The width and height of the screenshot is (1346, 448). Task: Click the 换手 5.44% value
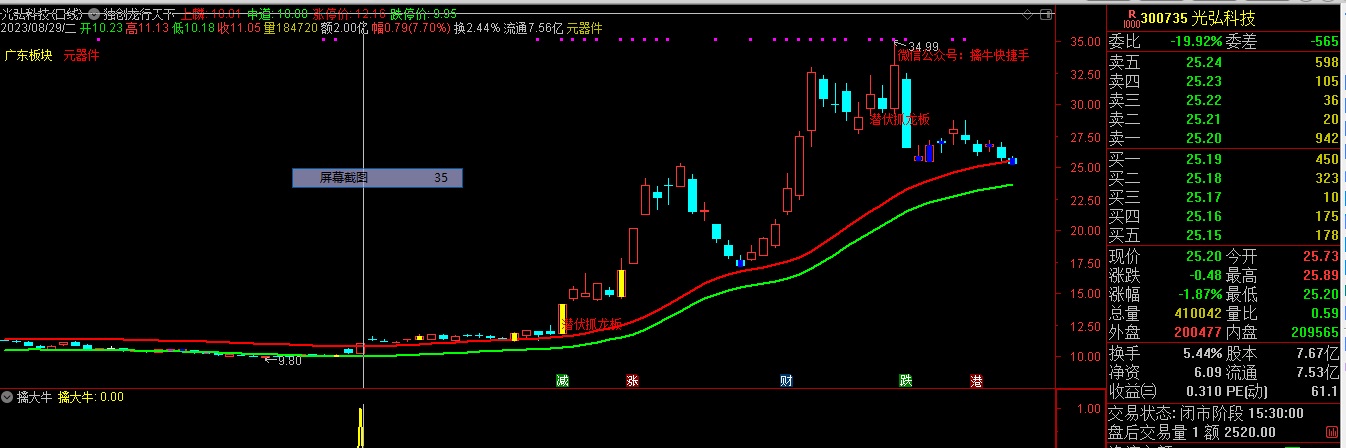click(1202, 354)
